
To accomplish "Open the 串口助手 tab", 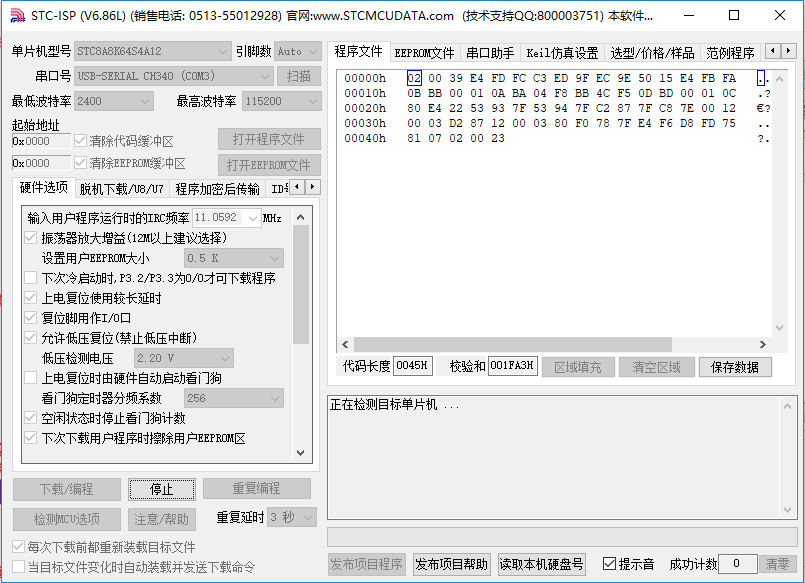I will 490,53.
